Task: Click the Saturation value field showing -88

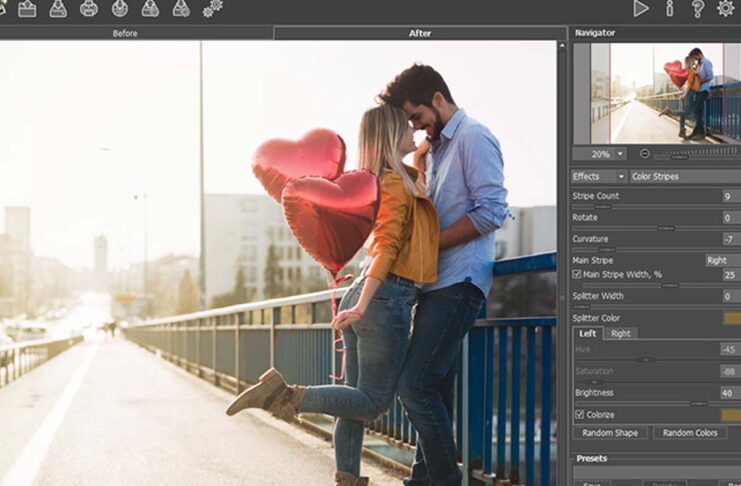Action: pos(731,371)
